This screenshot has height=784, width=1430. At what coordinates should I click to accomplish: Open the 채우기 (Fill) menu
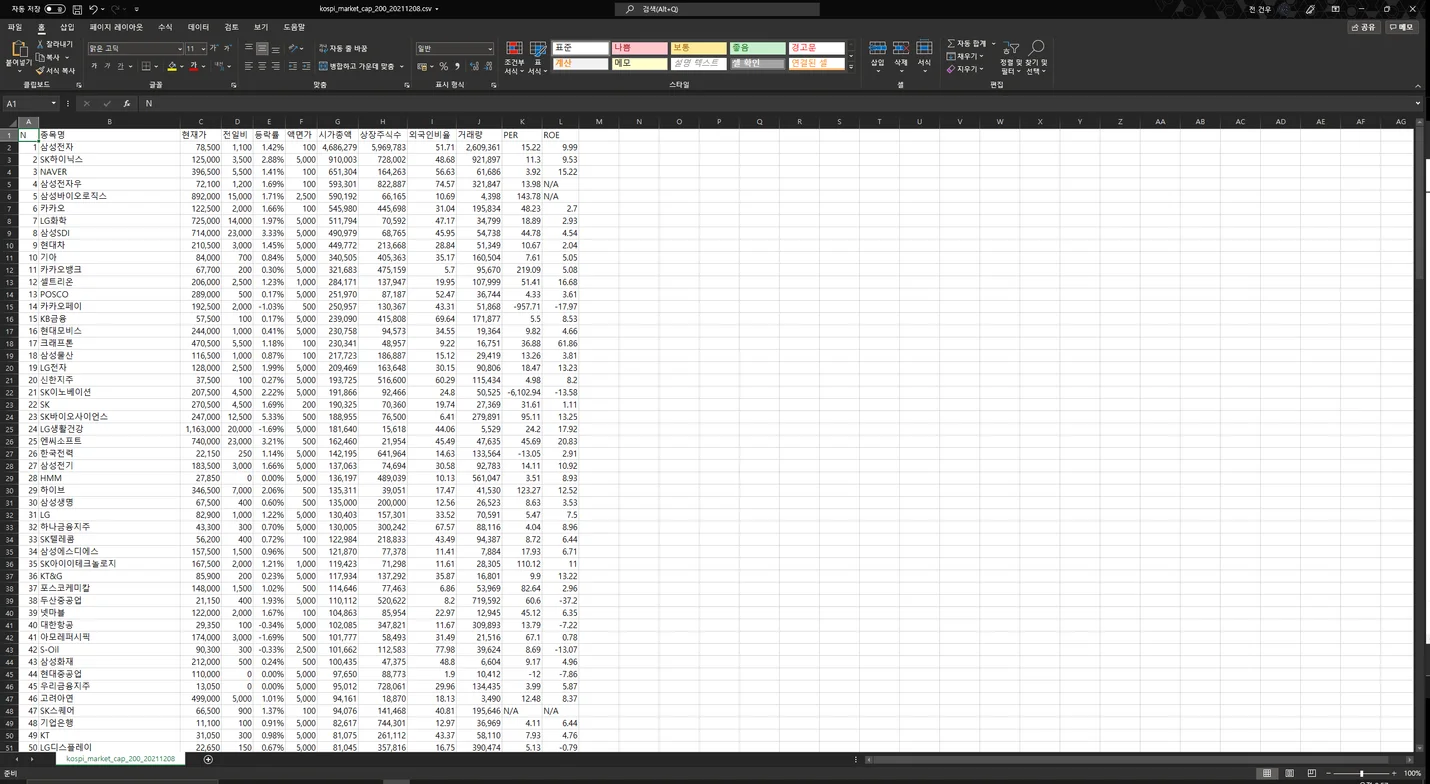(x=966, y=57)
